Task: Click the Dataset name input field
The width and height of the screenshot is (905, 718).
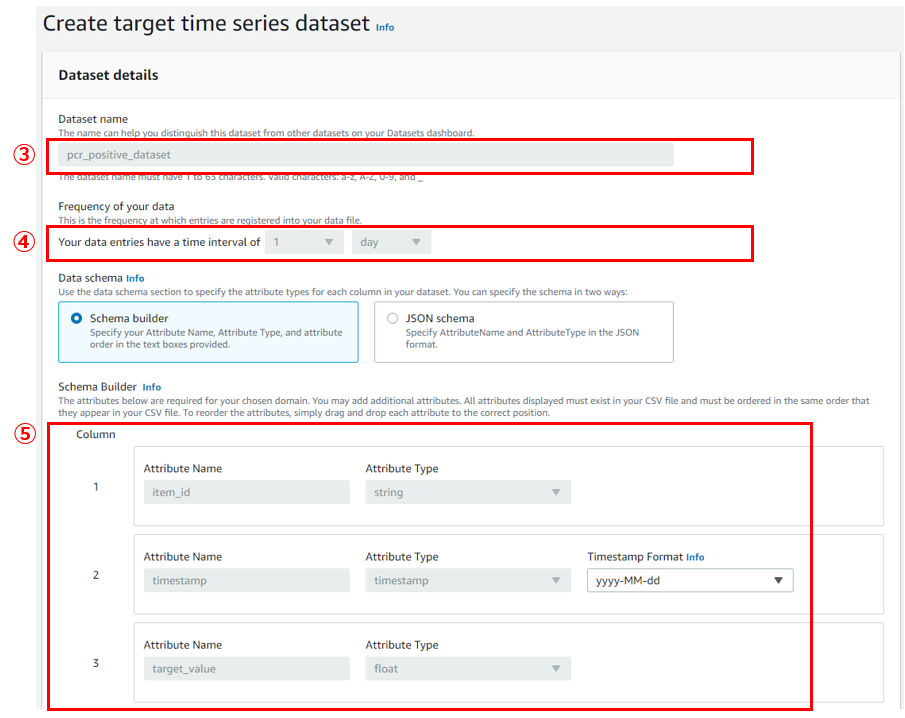Action: [x=365, y=155]
